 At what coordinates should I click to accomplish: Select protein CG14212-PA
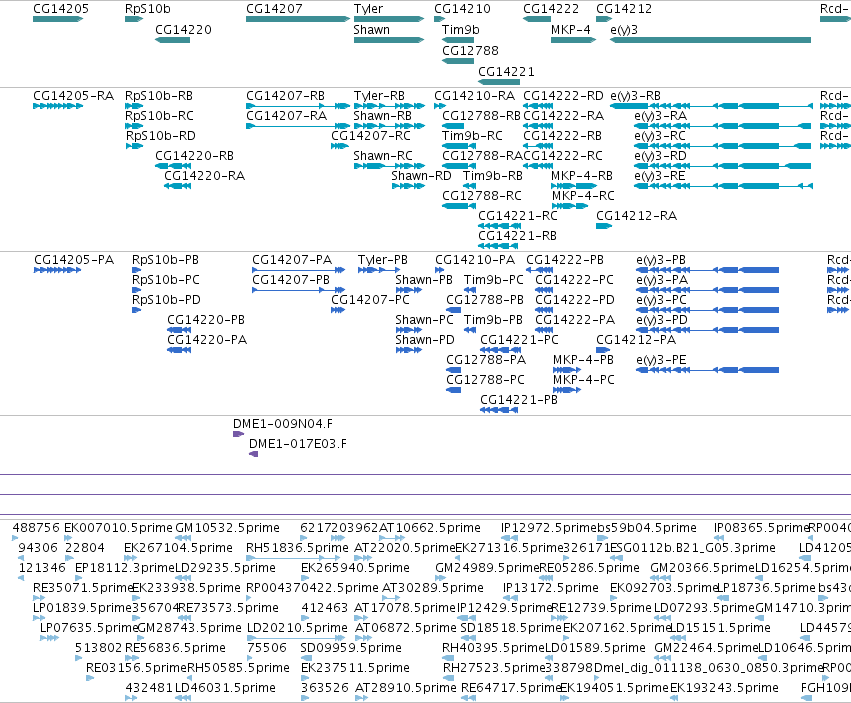pos(636,340)
